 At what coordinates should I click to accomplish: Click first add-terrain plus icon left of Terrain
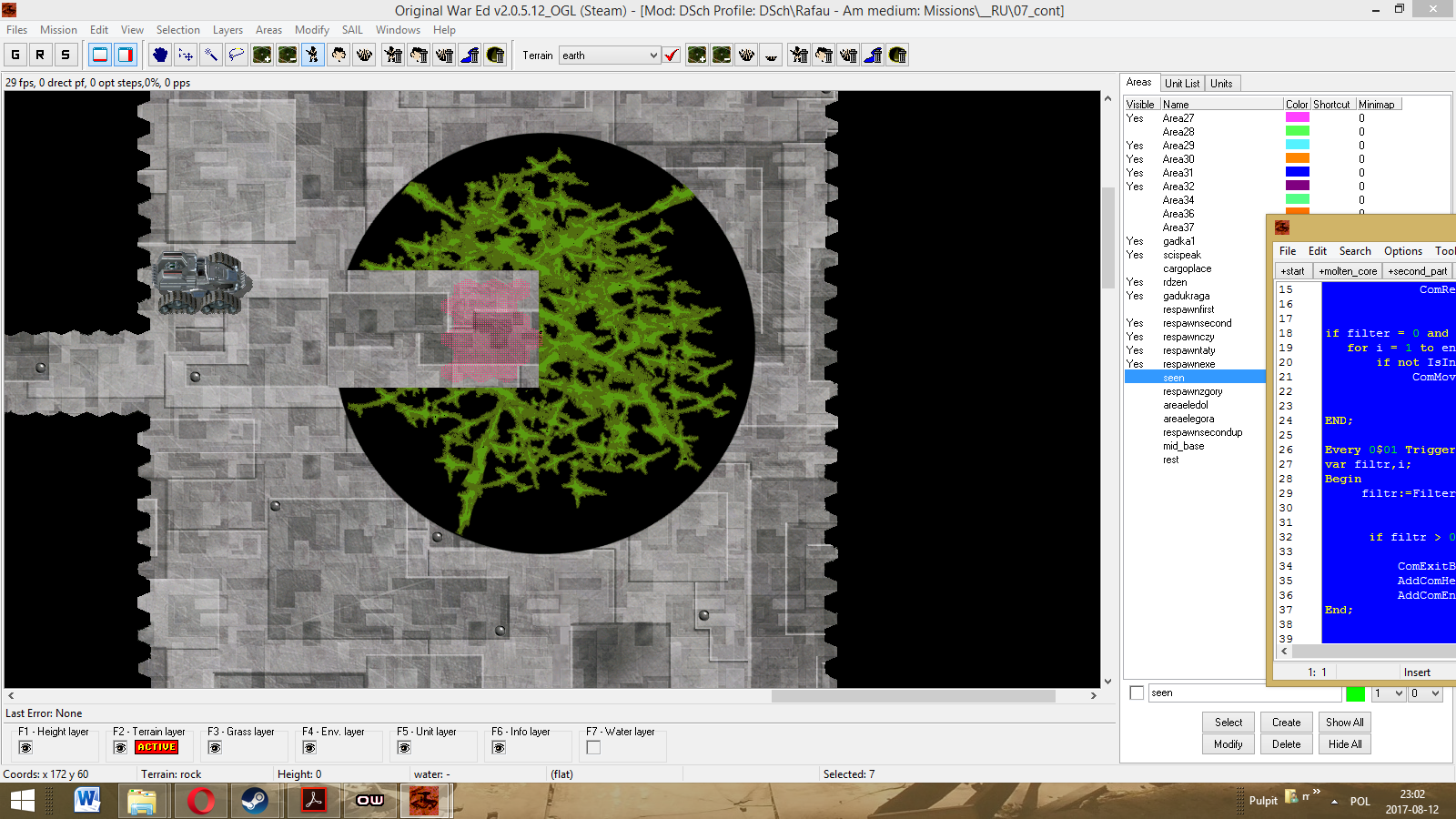tap(262, 55)
